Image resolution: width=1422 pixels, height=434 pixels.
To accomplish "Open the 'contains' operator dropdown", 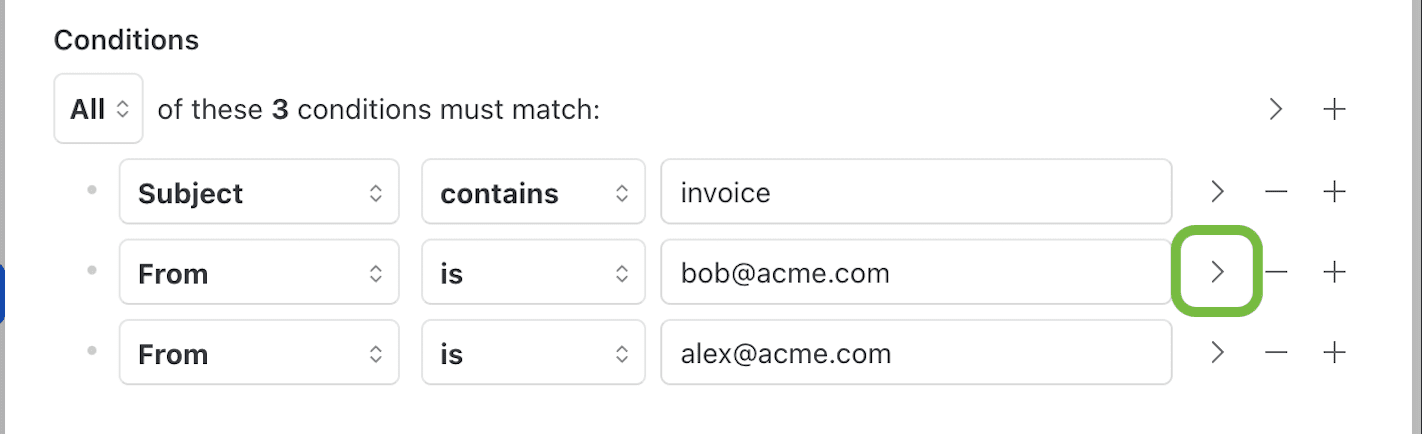I will click(532, 192).
